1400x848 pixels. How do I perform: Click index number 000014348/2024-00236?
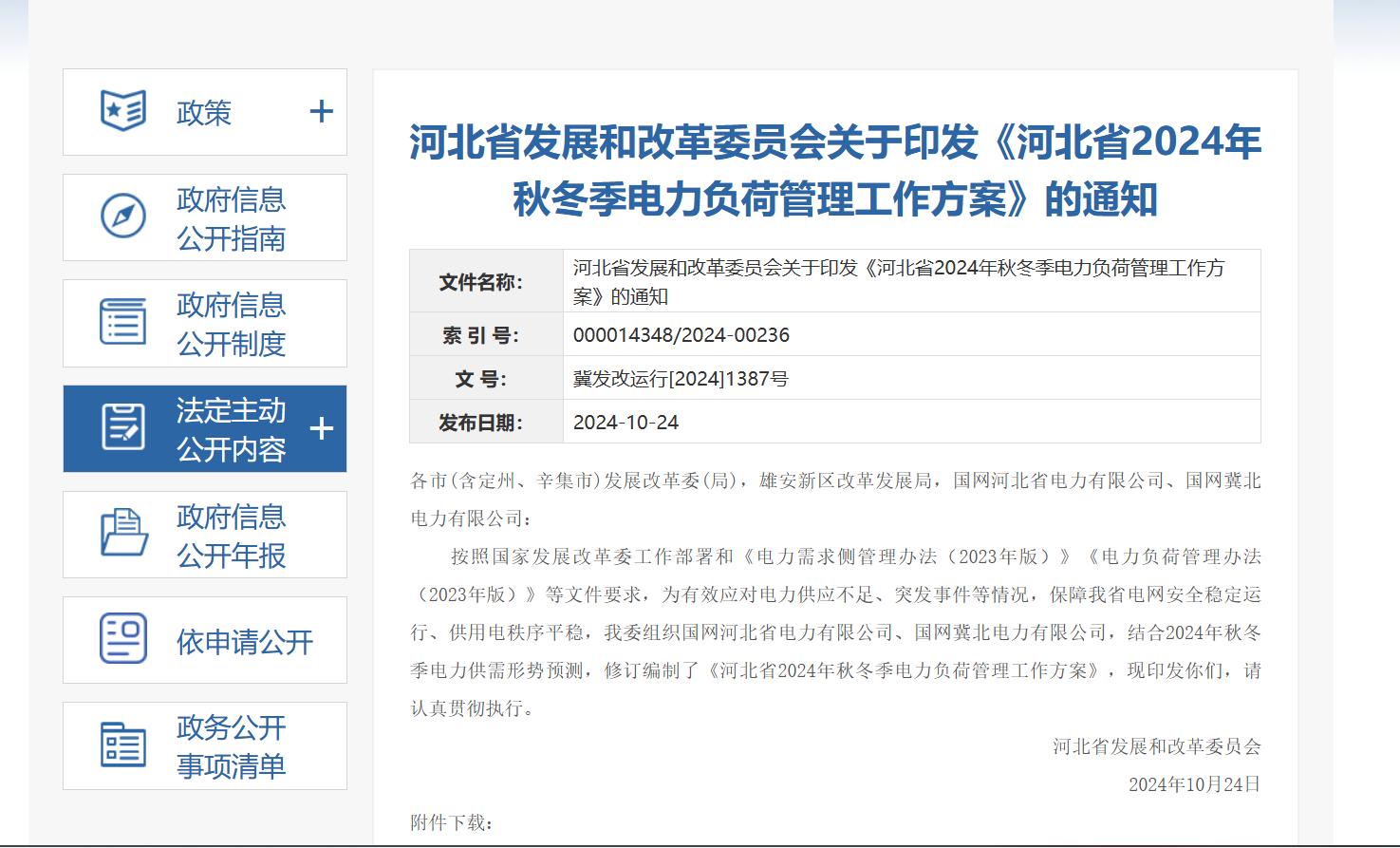click(681, 334)
